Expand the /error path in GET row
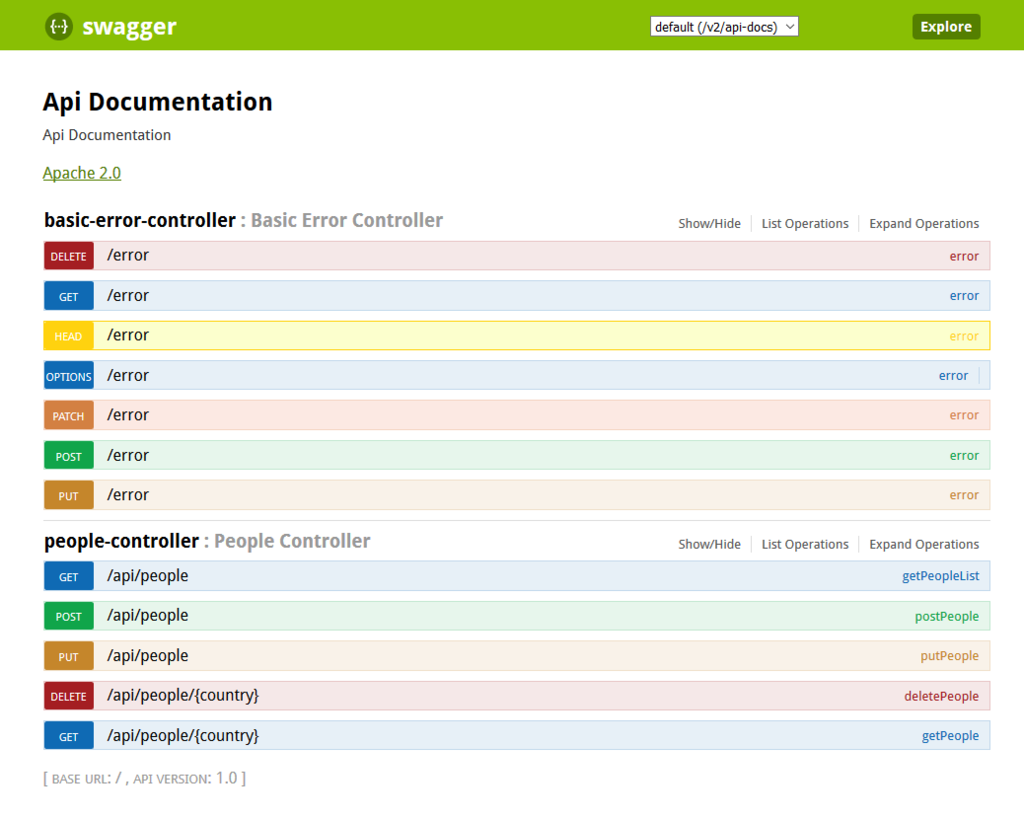The width and height of the screenshot is (1024, 819). tap(128, 295)
